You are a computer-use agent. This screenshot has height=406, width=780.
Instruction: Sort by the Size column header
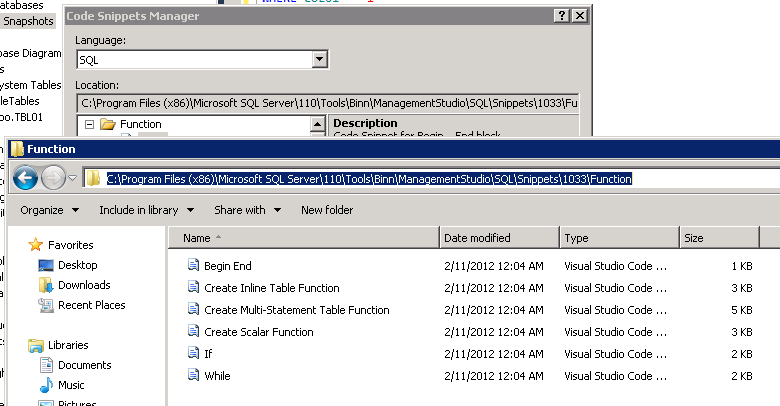tap(719, 238)
